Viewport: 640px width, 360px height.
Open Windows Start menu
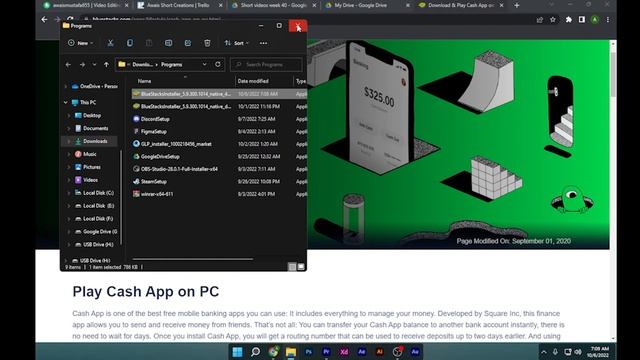[x=237, y=351]
